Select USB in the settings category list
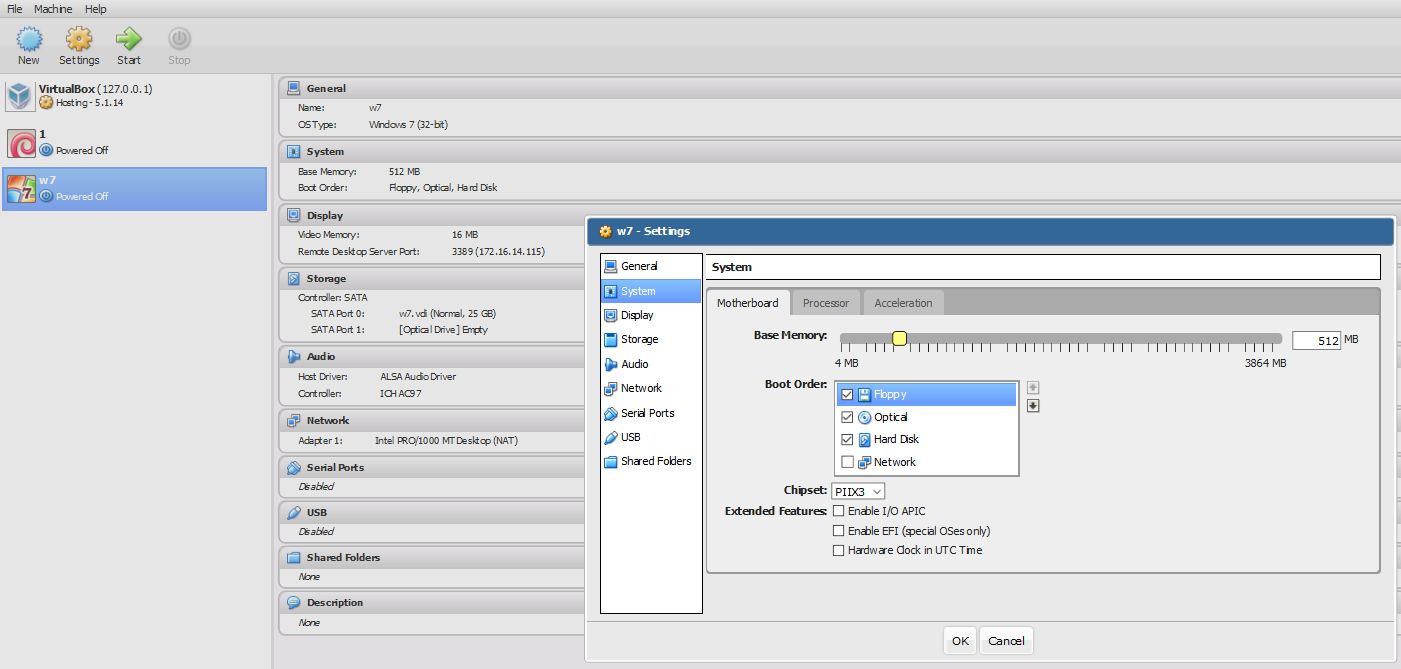Screen dimensions: 1401x669 (651, 437)
